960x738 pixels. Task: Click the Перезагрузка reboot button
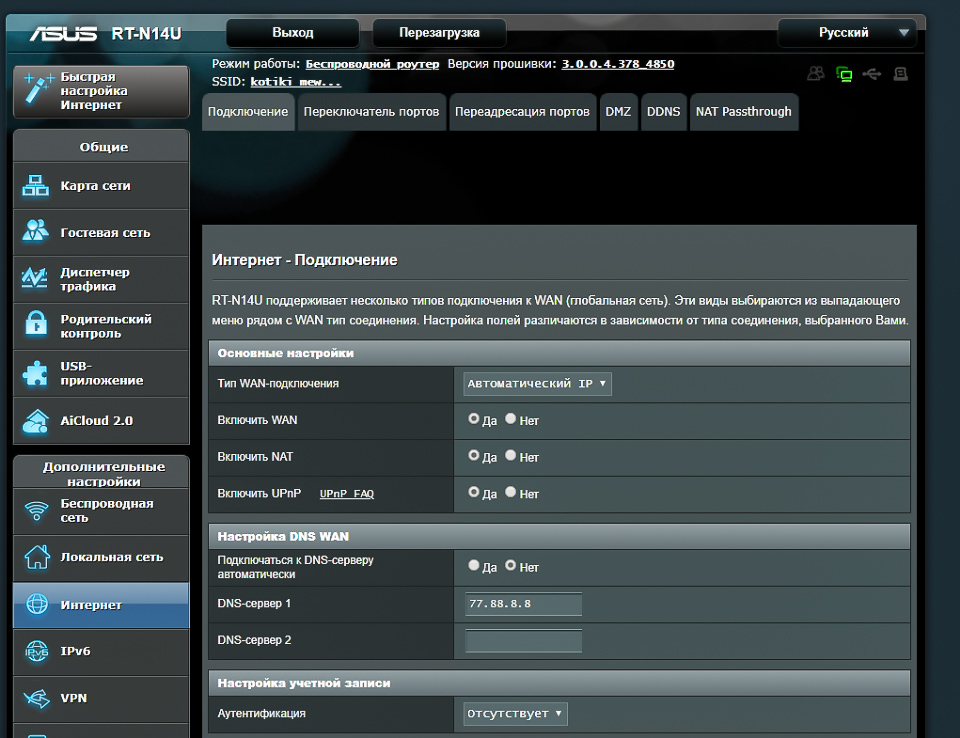tap(439, 33)
